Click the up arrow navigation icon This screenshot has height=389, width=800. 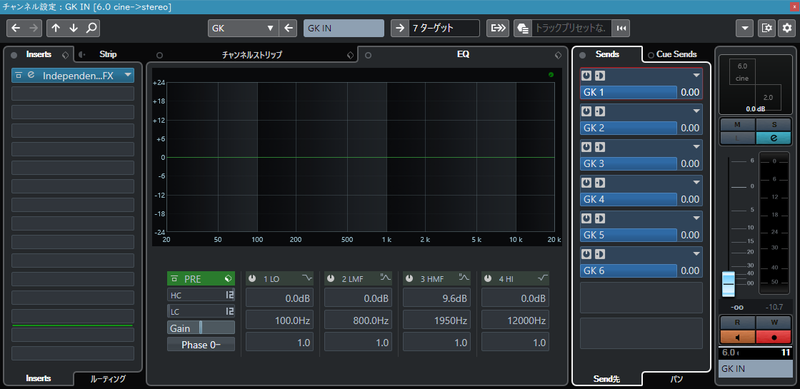tap(56, 28)
